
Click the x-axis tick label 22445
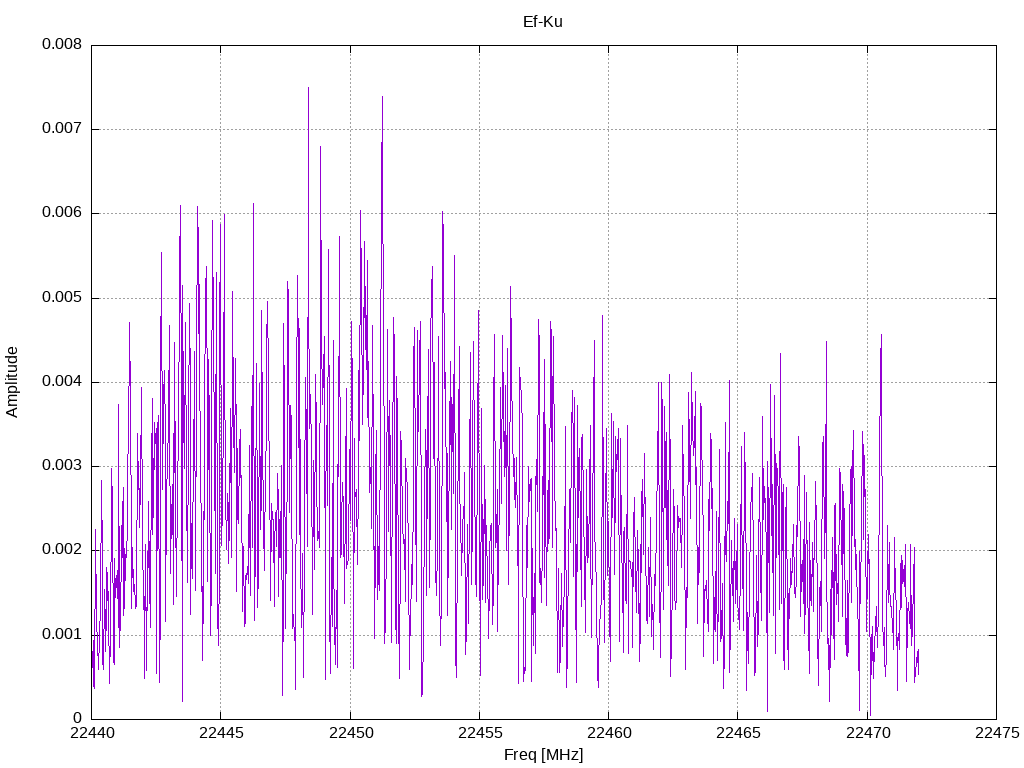[221, 733]
